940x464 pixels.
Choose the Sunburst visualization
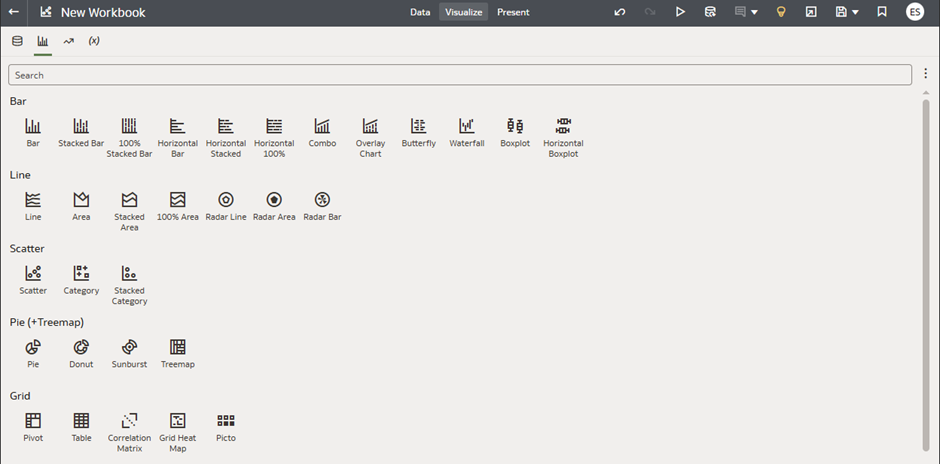(x=129, y=348)
